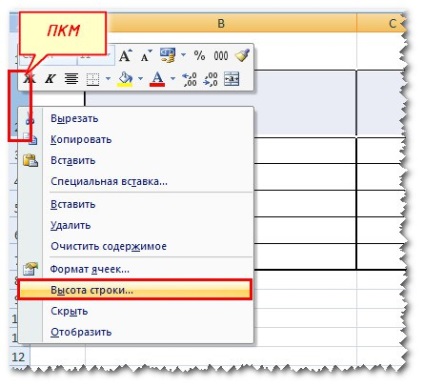Expand the fill color dropdown arrow
Viewport: 424px width, 388px height.
pos(140,79)
